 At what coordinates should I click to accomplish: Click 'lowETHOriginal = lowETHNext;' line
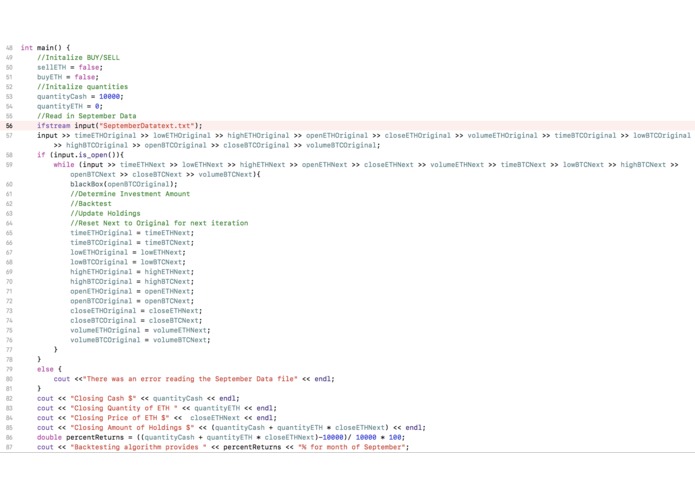coord(128,253)
